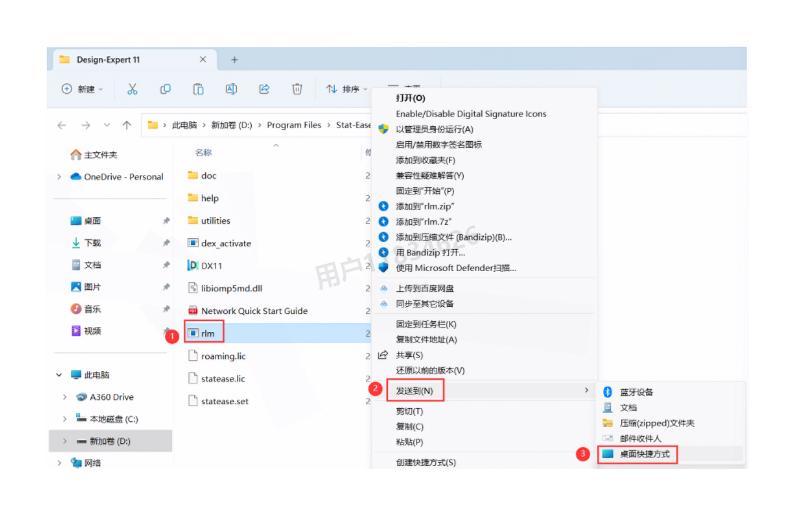Click the Delete trash icon in toolbar
794x510 pixels.
pyautogui.click(x=297, y=89)
